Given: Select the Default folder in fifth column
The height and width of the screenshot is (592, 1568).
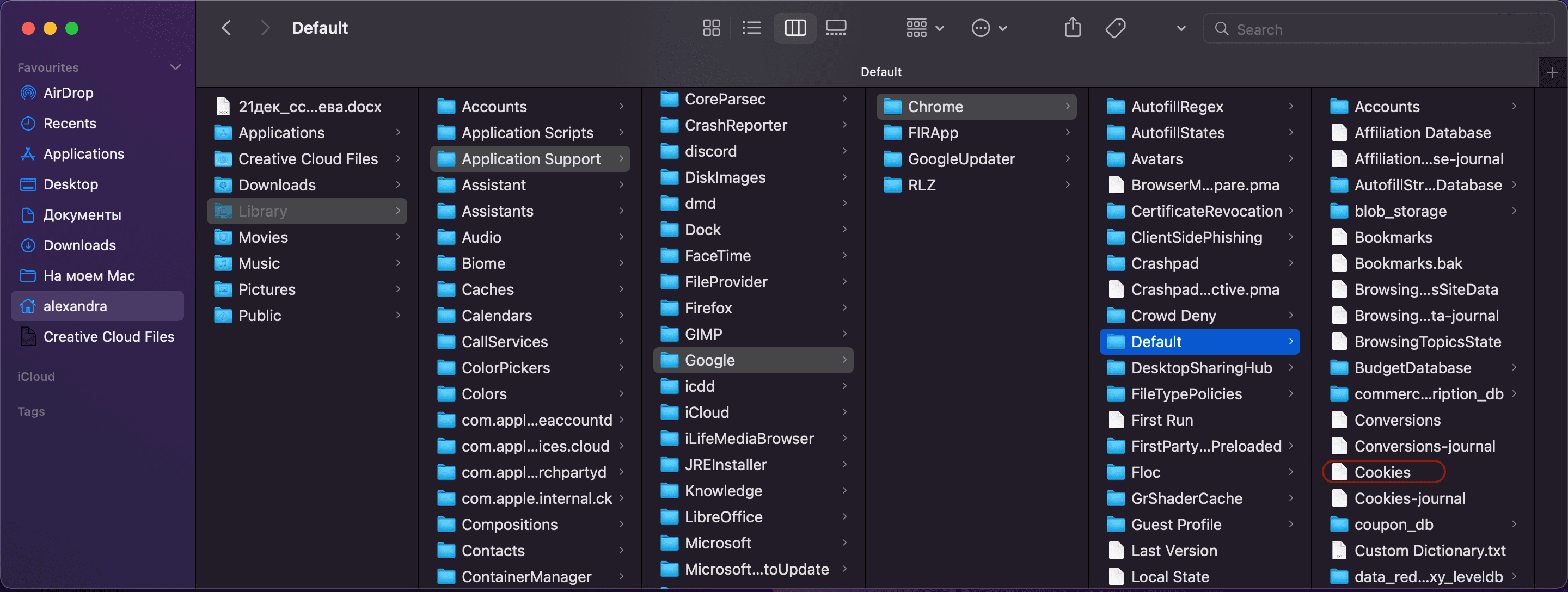Looking at the screenshot, I should [x=1155, y=342].
